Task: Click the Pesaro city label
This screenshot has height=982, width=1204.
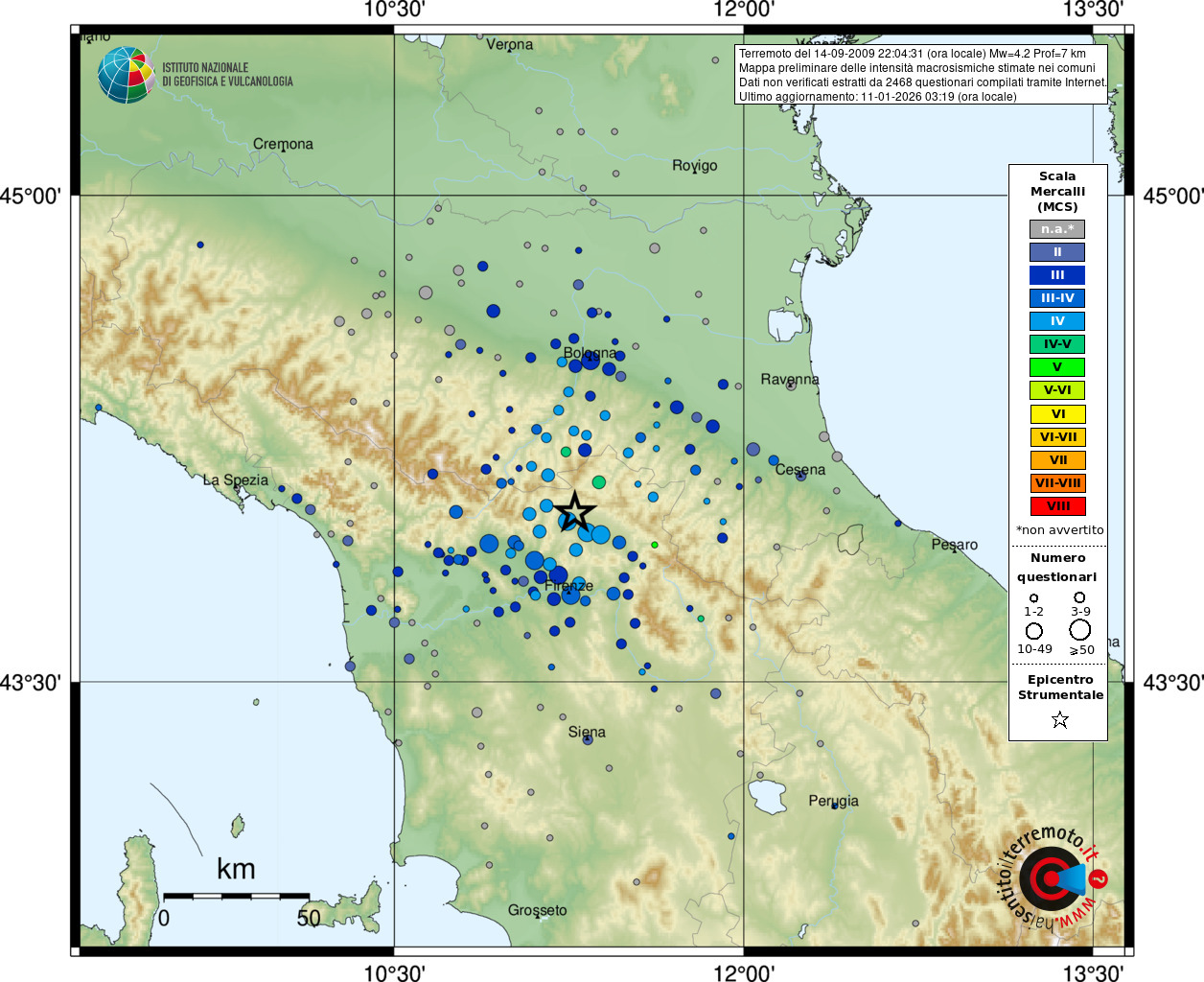Action: click(955, 545)
